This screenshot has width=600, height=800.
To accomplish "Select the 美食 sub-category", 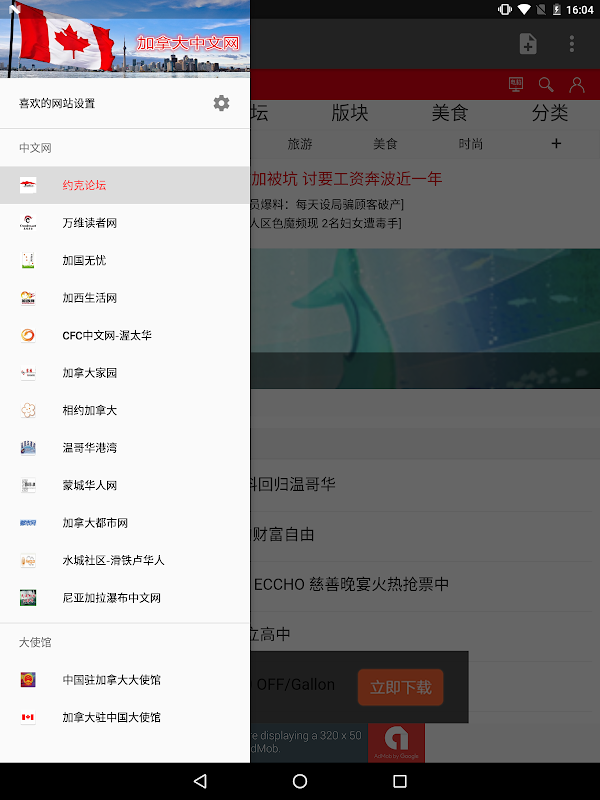I will pos(385,144).
